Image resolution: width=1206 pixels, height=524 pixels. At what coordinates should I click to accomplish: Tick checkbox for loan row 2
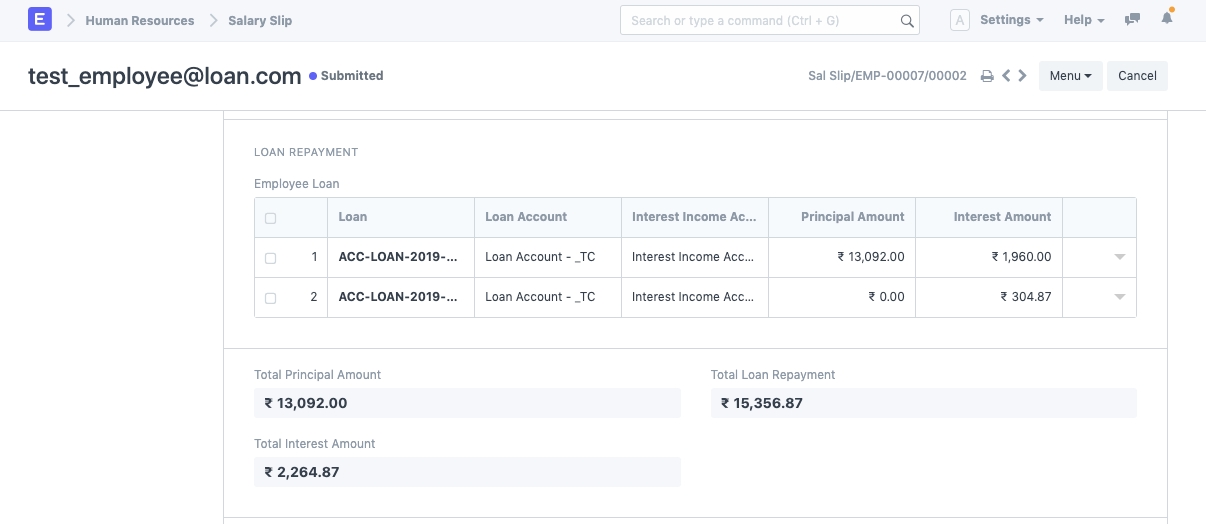(x=270, y=298)
